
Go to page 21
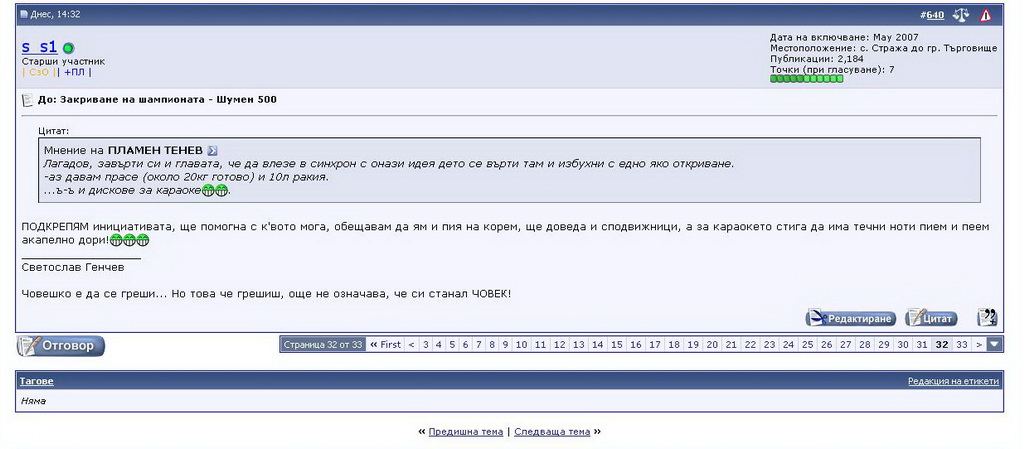731,345
